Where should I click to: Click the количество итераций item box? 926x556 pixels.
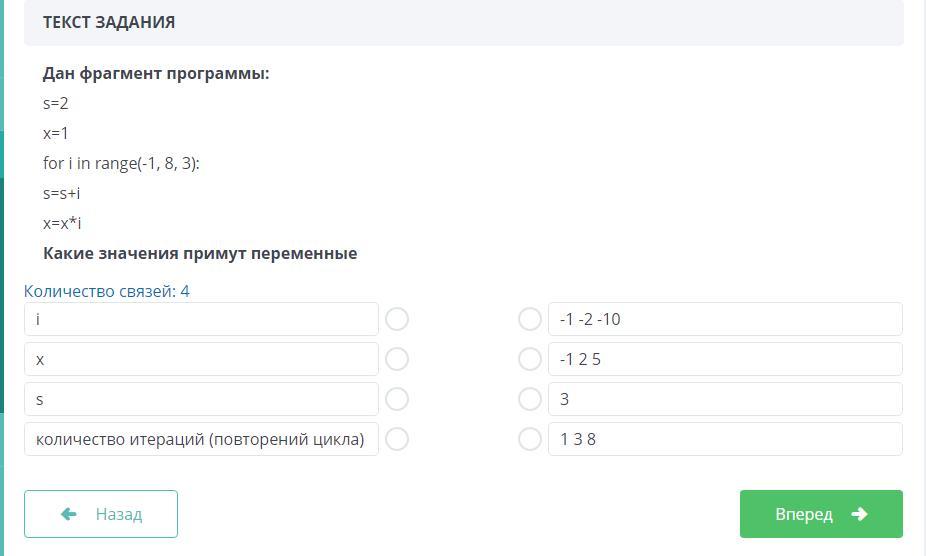point(201,439)
